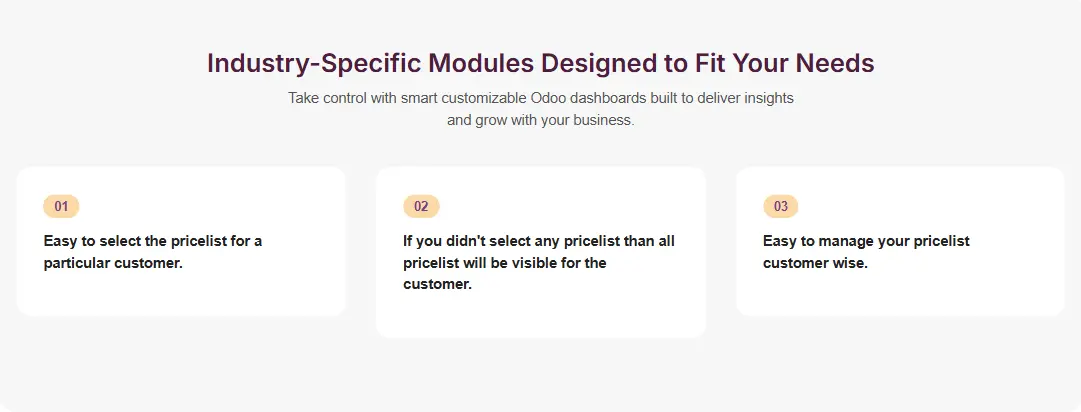
Task: Click the word "Odoo" in the subtitle
Action: (531, 99)
